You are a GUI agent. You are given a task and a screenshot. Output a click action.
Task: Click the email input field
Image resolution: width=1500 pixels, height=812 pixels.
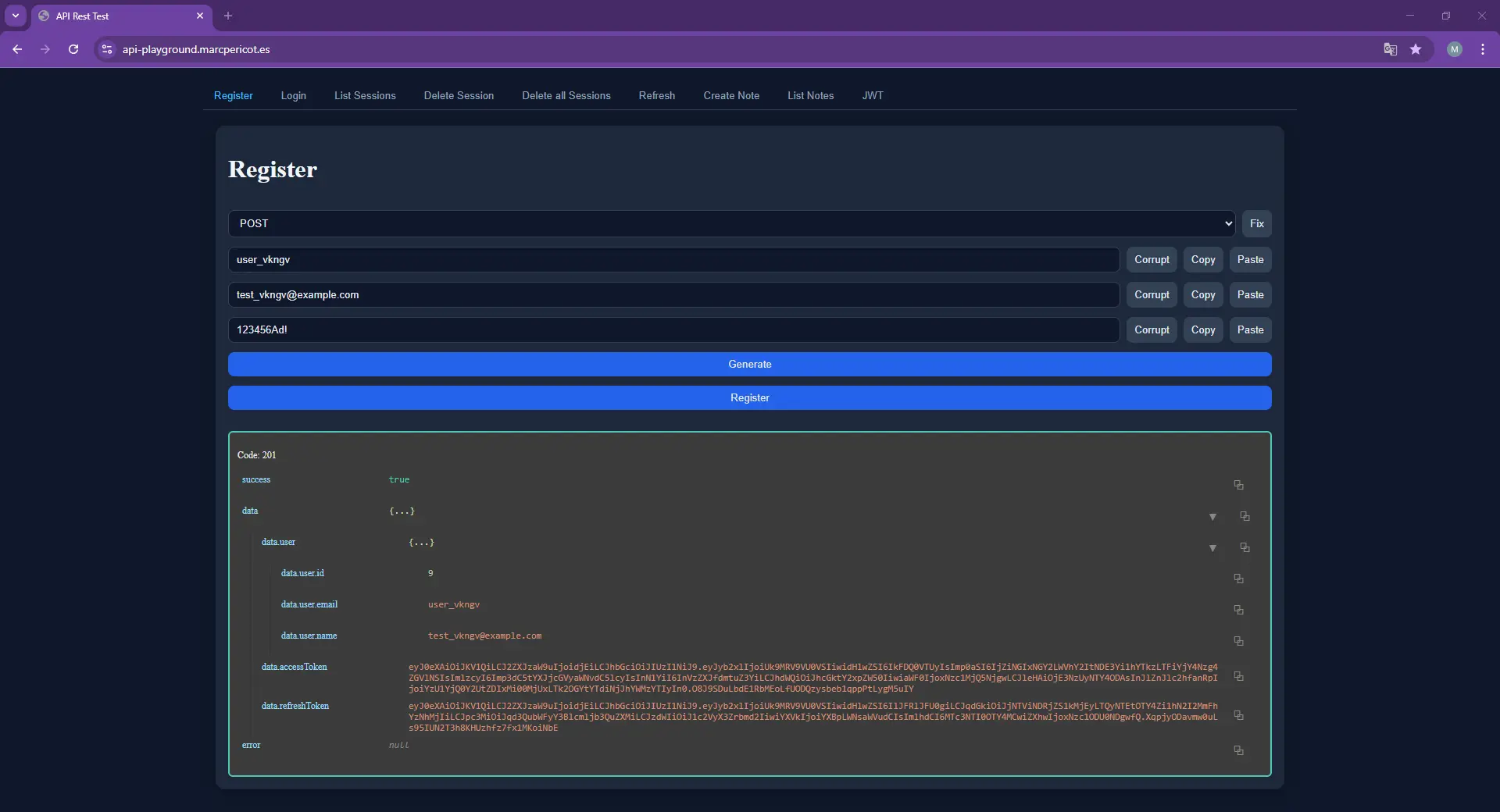672,294
